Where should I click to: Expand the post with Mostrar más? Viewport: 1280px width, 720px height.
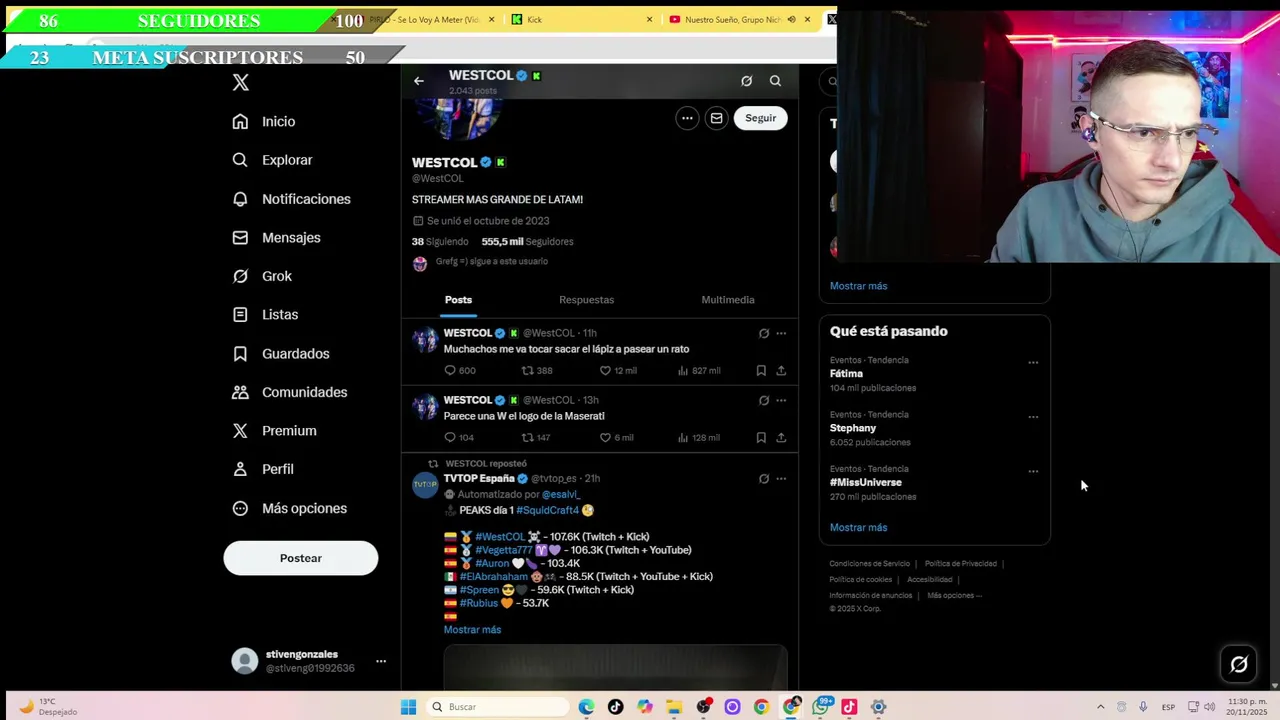point(472,630)
